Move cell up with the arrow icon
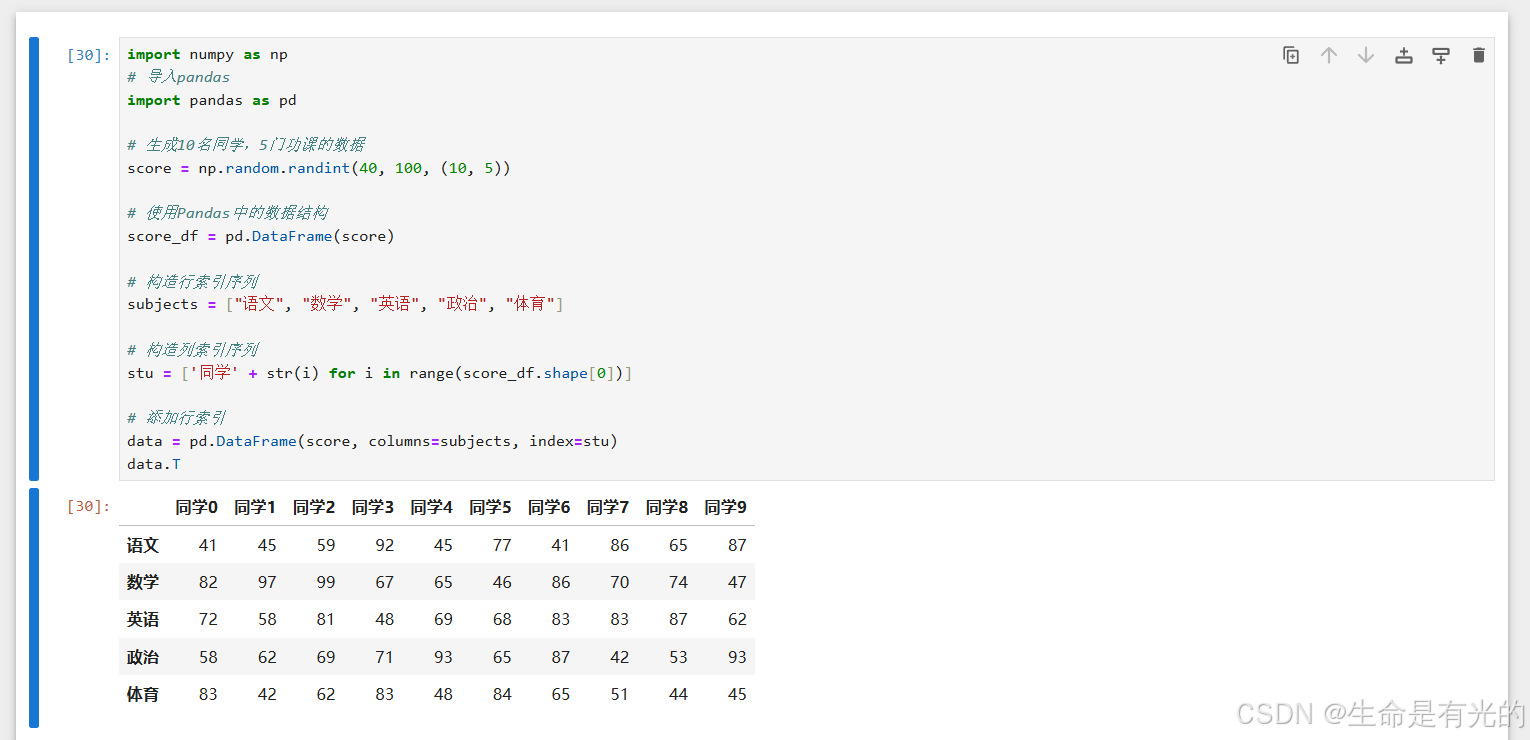This screenshot has width=1530, height=740. click(x=1328, y=55)
